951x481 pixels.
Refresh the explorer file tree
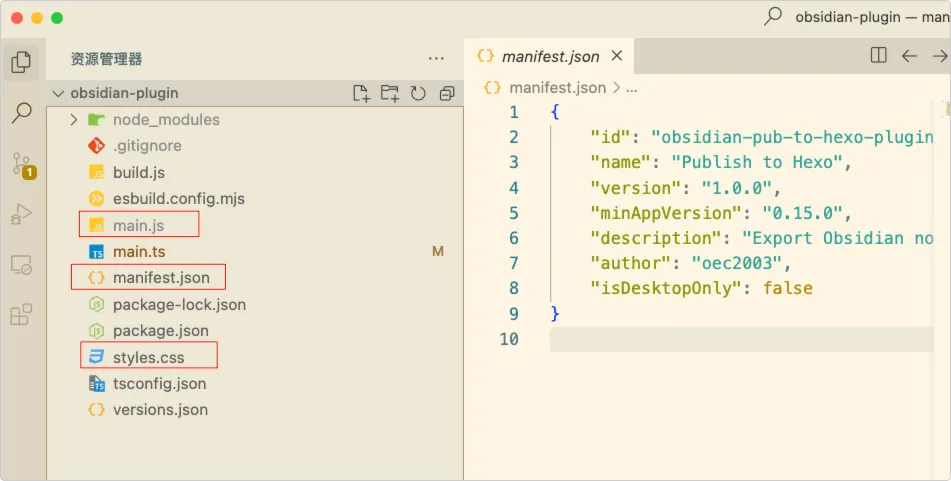(x=418, y=93)
